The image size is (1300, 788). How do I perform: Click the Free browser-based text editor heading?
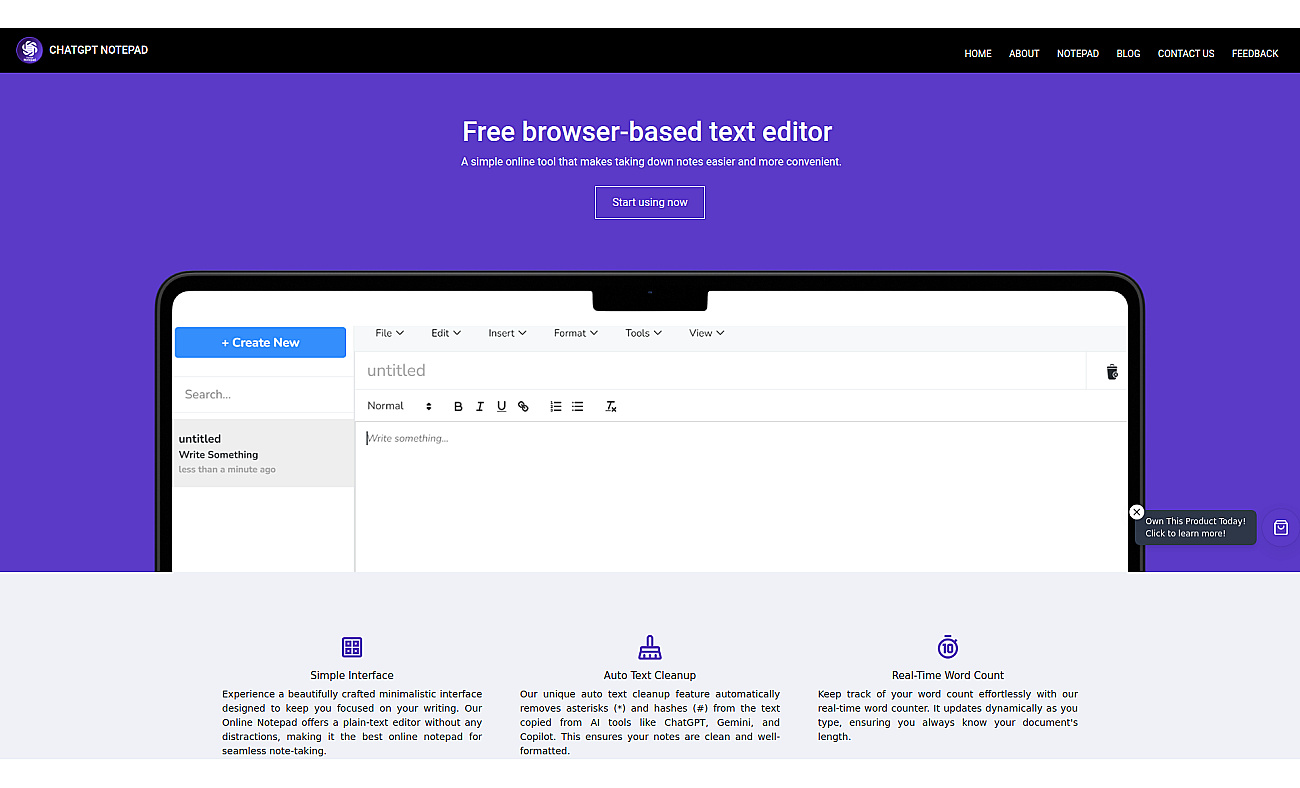pos(647,131)
